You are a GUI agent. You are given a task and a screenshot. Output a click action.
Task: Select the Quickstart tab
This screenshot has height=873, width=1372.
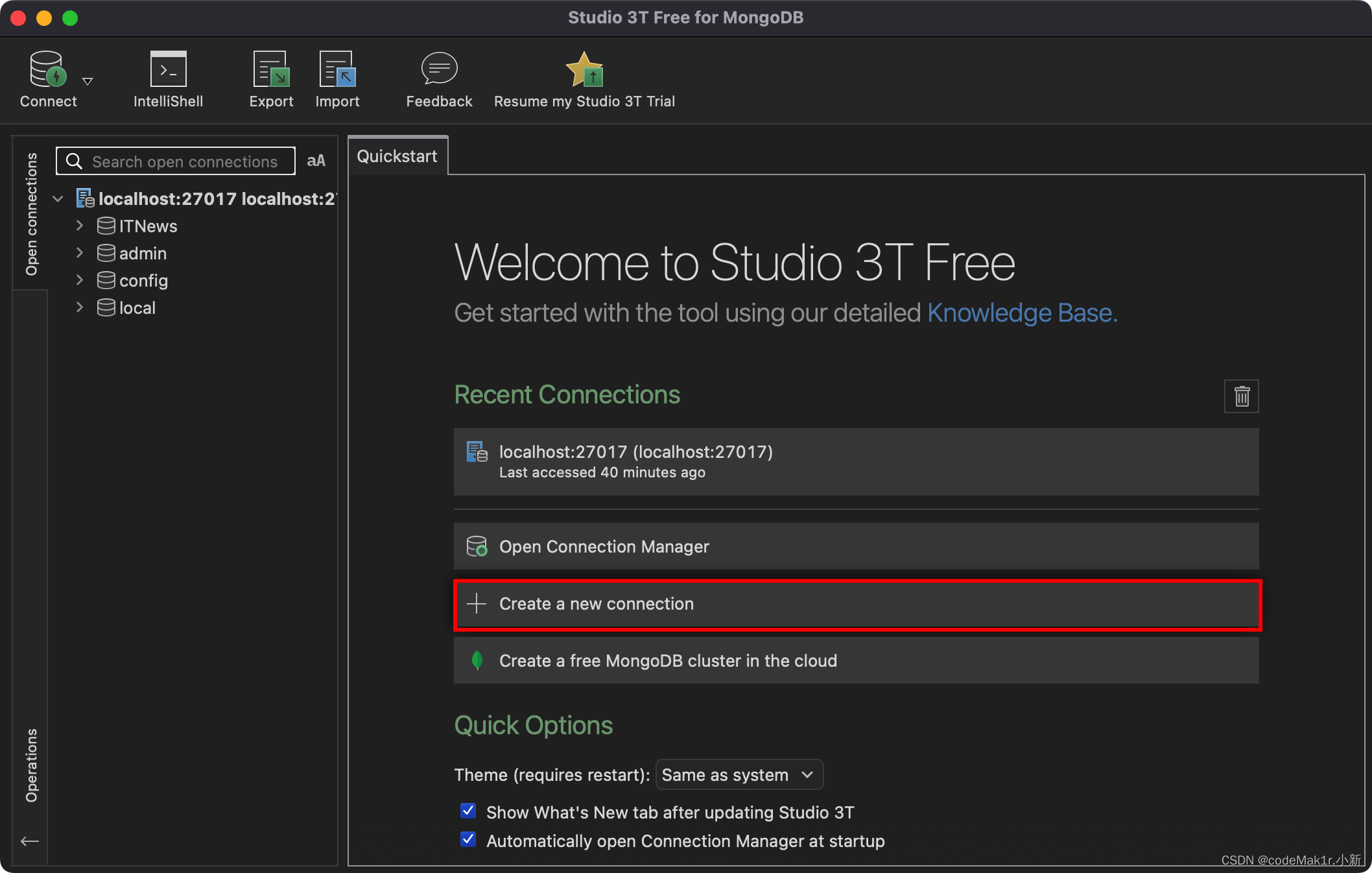397,156
